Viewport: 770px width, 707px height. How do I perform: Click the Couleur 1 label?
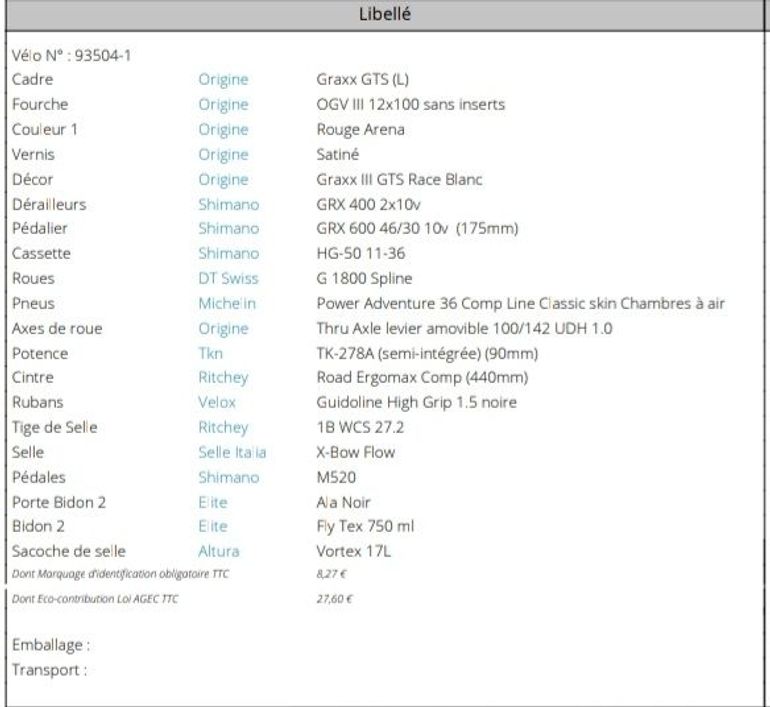pos(45,129)
